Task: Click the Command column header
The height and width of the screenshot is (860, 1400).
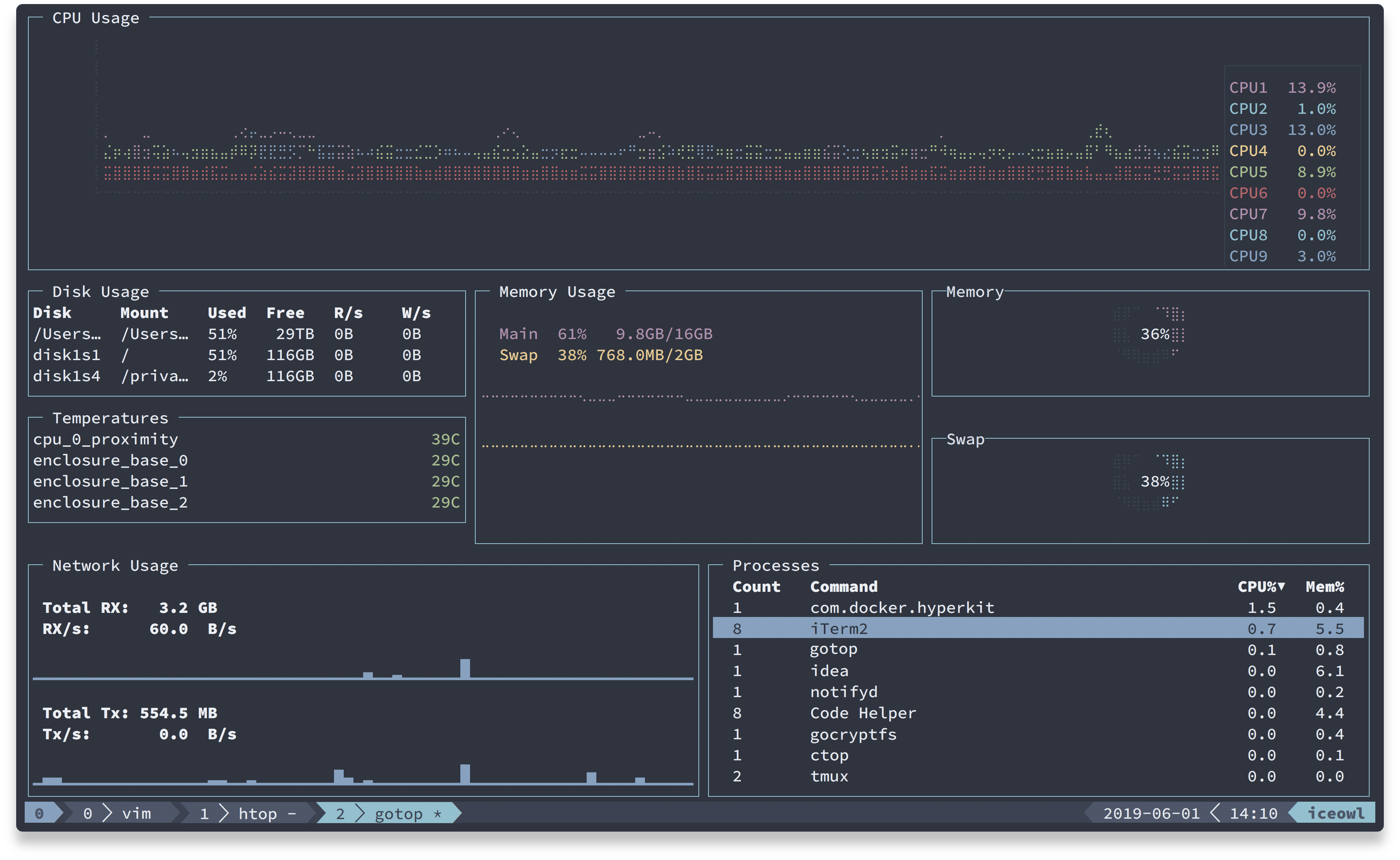Action: [x=844, y=587]
